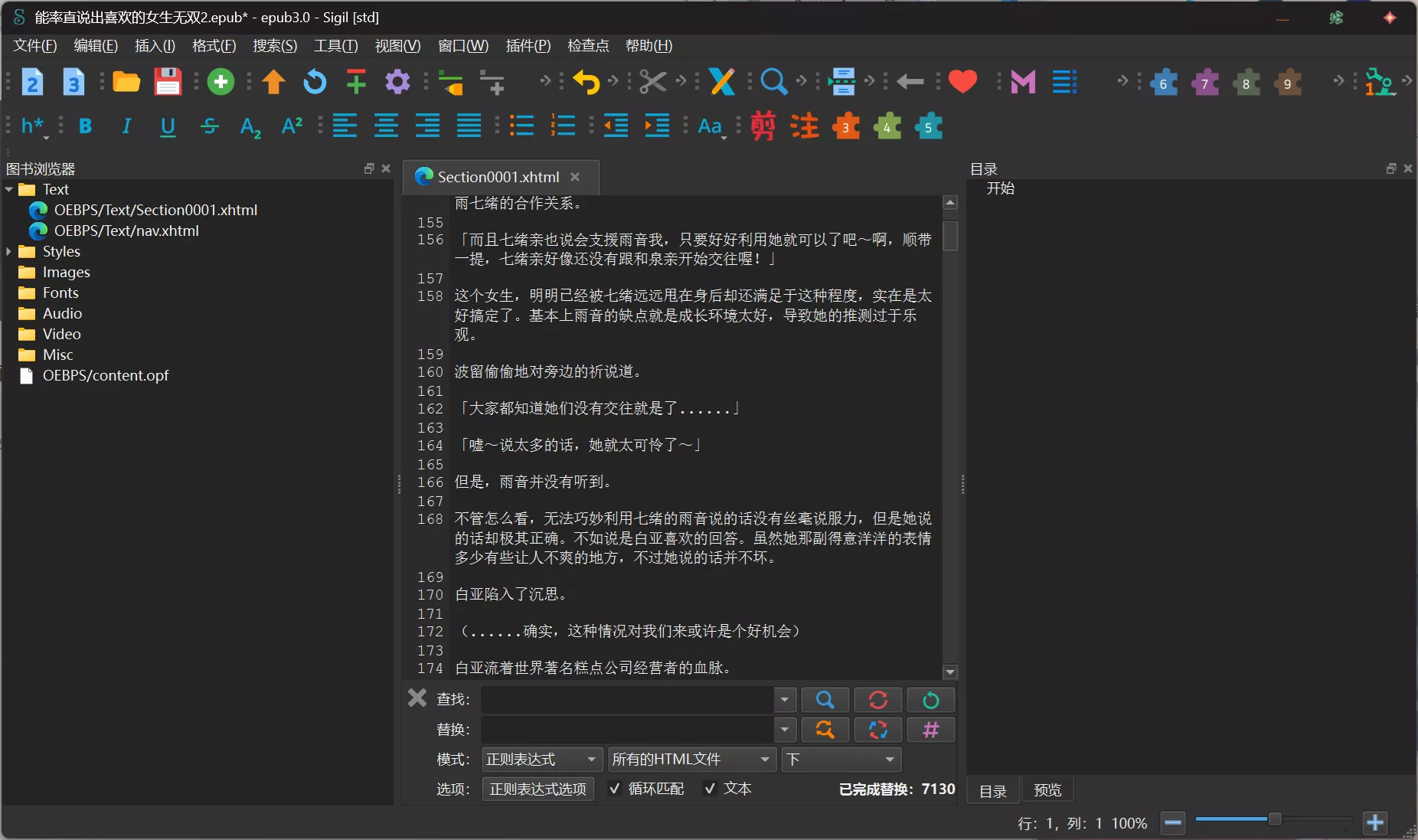This screenshot has width=1418, height=840.
Task: Click the red heart donate icon
Action: (962, 81)
